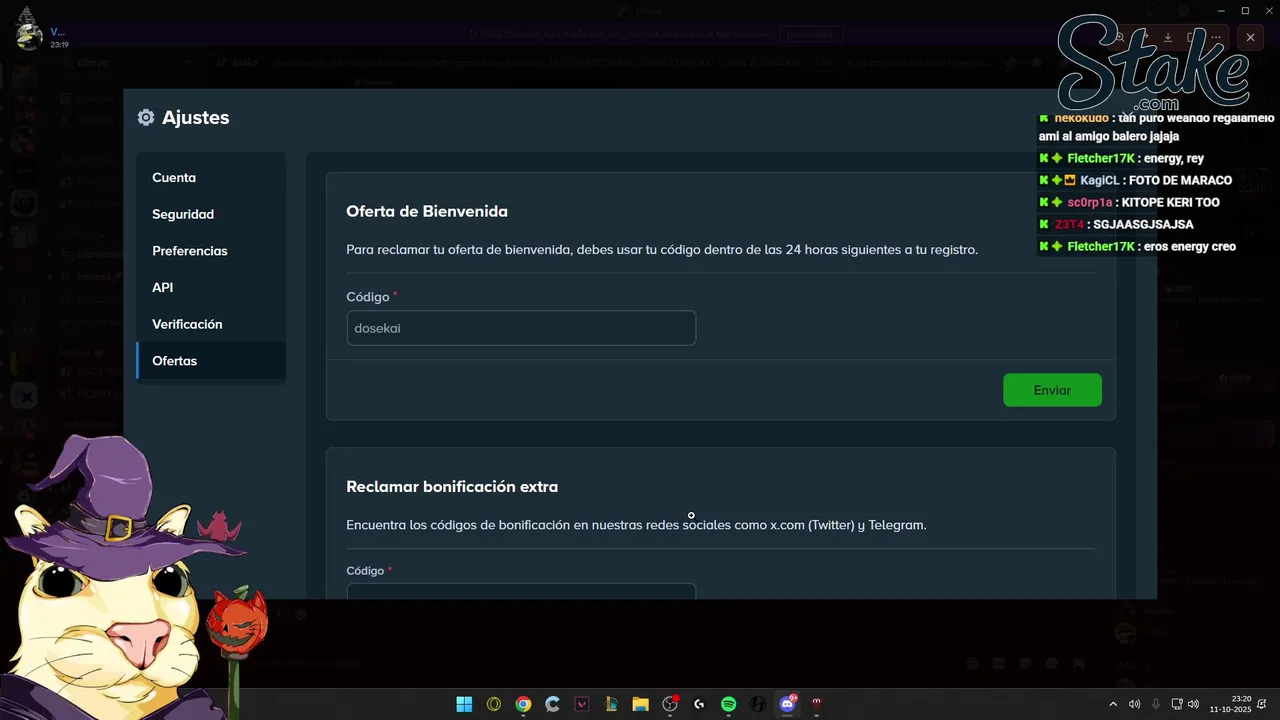The width and height of the screenshot is (1280, 720).
Task: Open the Cuenta settings tab
Action: tap(211, 177)
